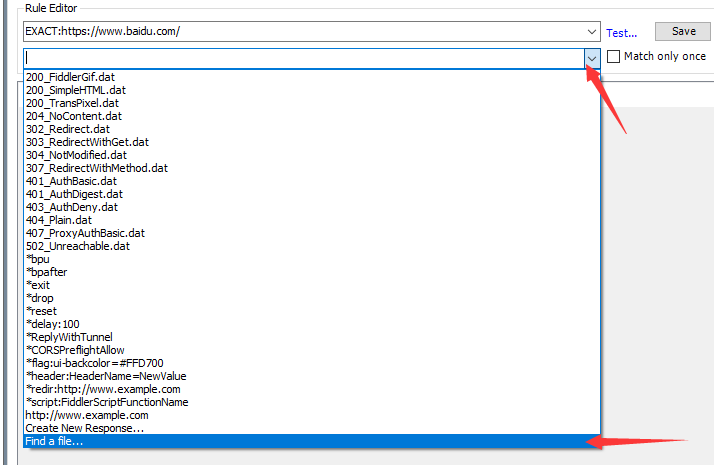Pick *script:FiddlerScriptFunctionName option
Viewport: 714px width, 465px height.
pos(107,402)
